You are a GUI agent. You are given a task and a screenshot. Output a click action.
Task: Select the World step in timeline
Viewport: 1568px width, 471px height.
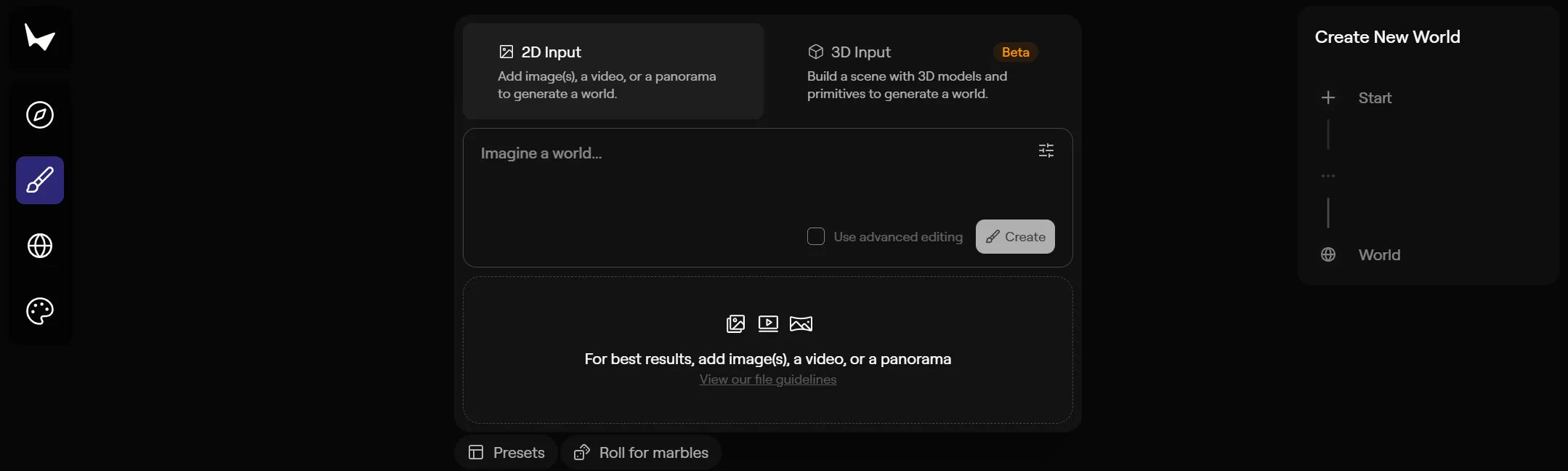click(x=1378, y=255)
